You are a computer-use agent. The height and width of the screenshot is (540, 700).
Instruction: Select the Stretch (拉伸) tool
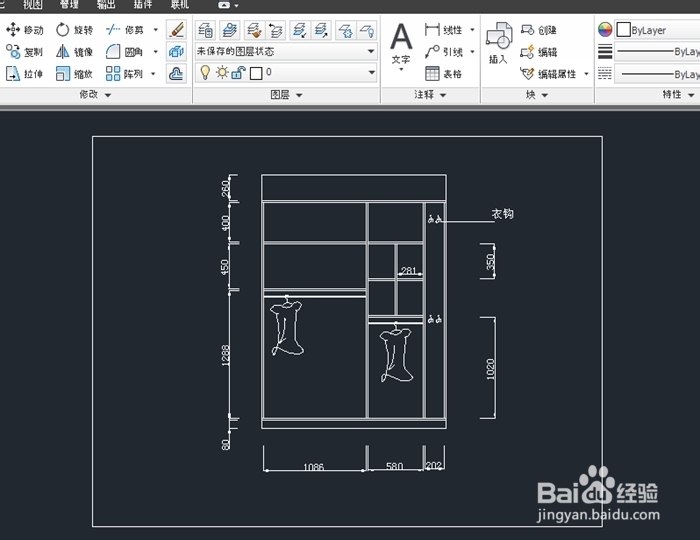click(x=25, y=74)
